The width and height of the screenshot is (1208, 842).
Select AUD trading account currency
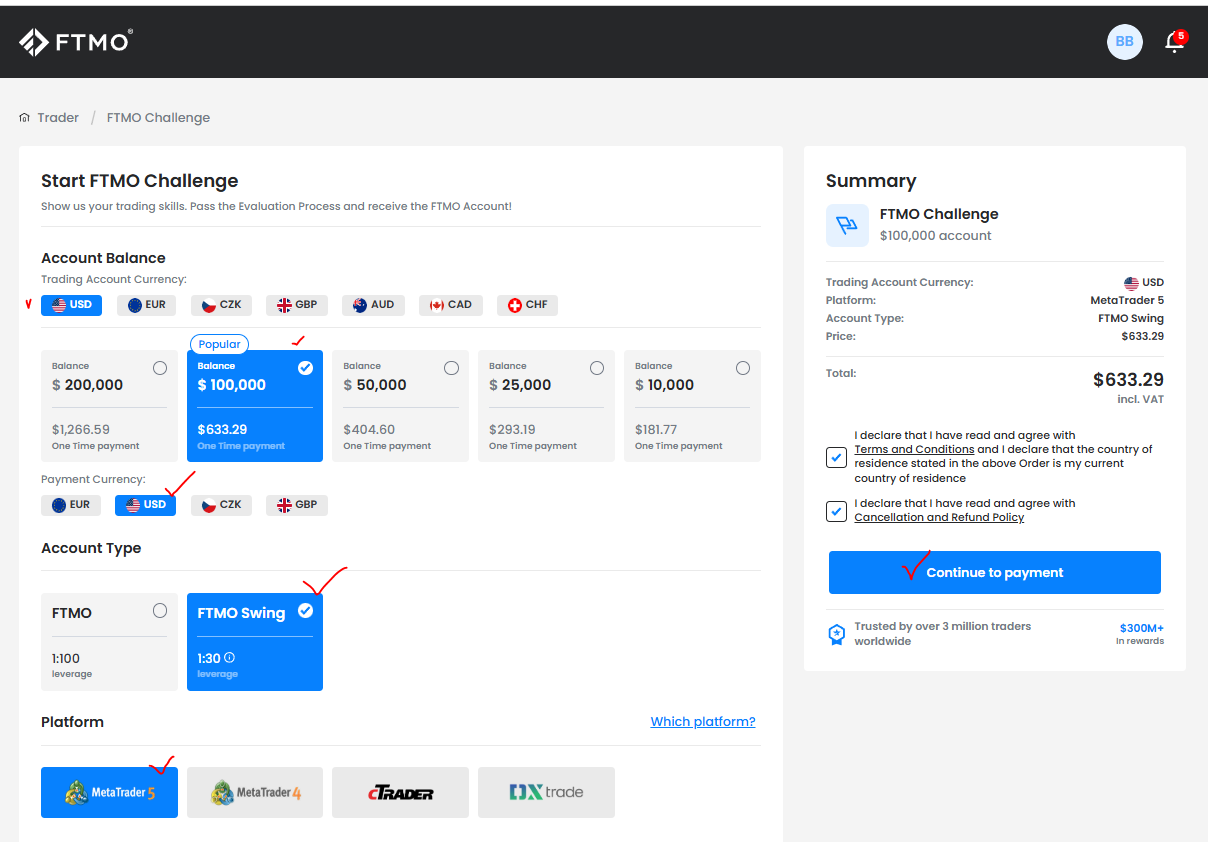pyautogui.click(x=373, y=305)
